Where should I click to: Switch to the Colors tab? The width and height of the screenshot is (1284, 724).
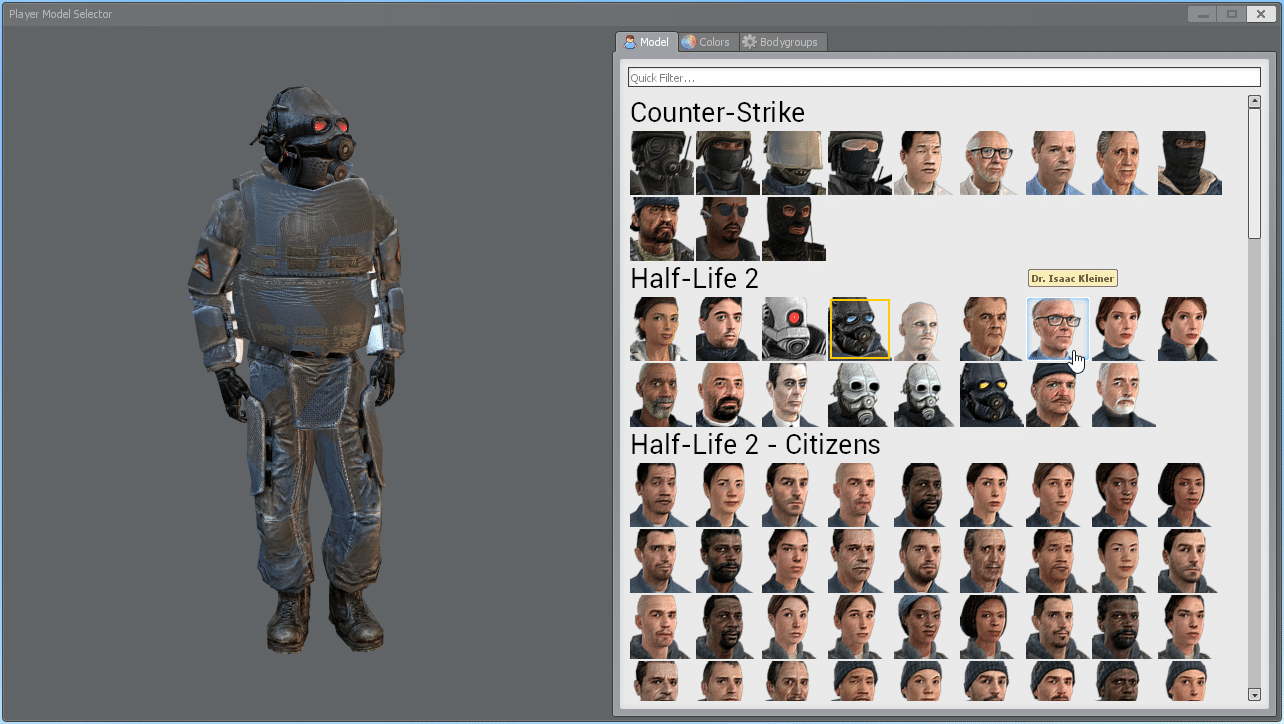coord(707,42)
